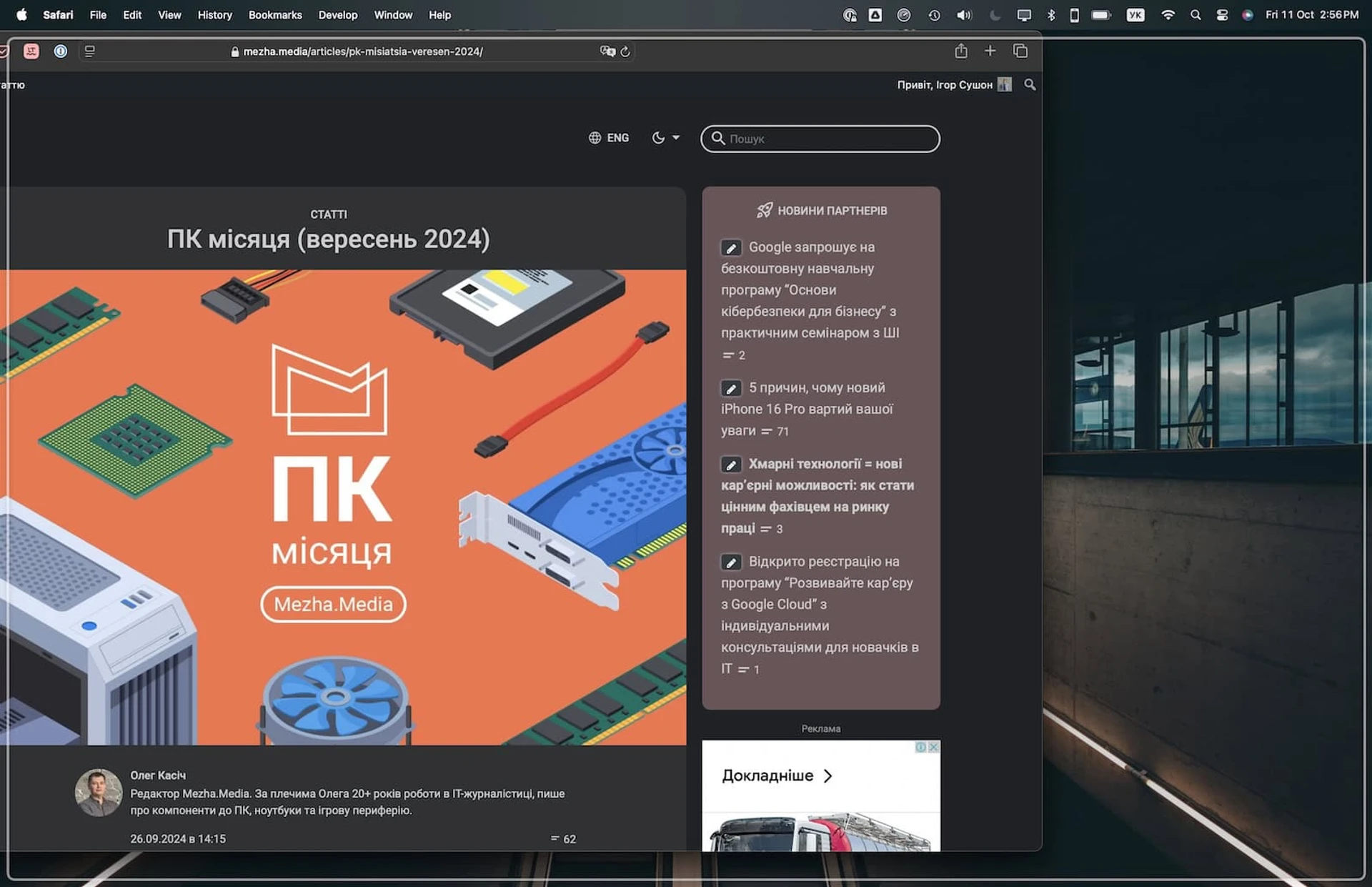
Task: Click the НОВИНИ ПАРТНЕРІВ heading
Action: tap(832, 211)
